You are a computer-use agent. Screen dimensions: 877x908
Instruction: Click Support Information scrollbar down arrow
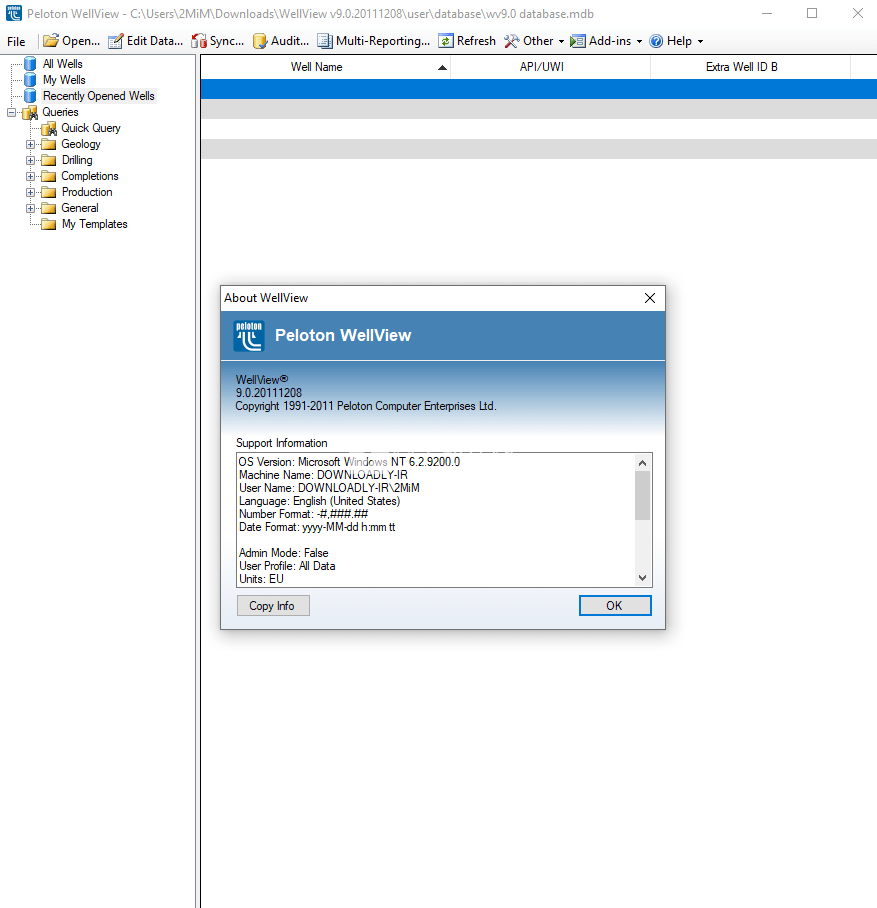pos(642,577)
